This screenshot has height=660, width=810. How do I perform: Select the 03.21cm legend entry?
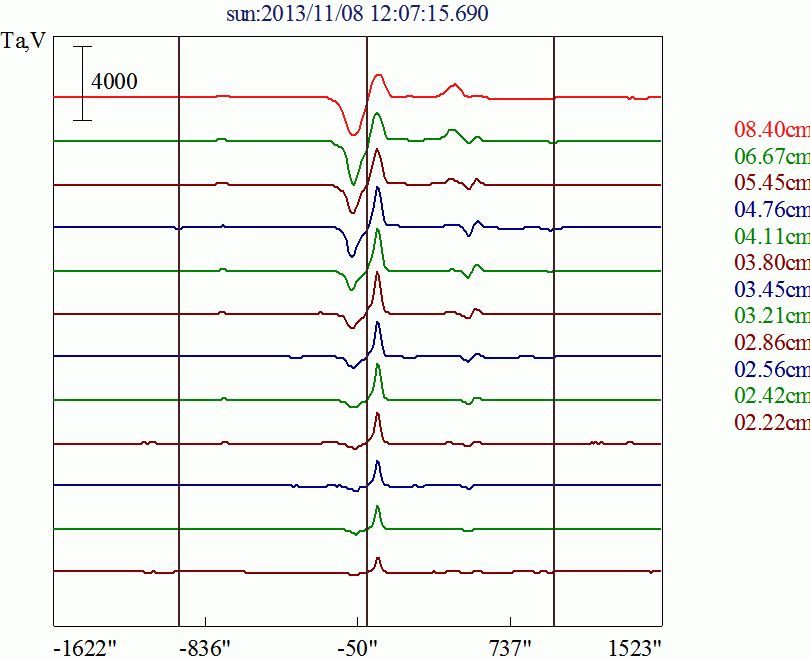pyautogui.click(x=772, y=316)
